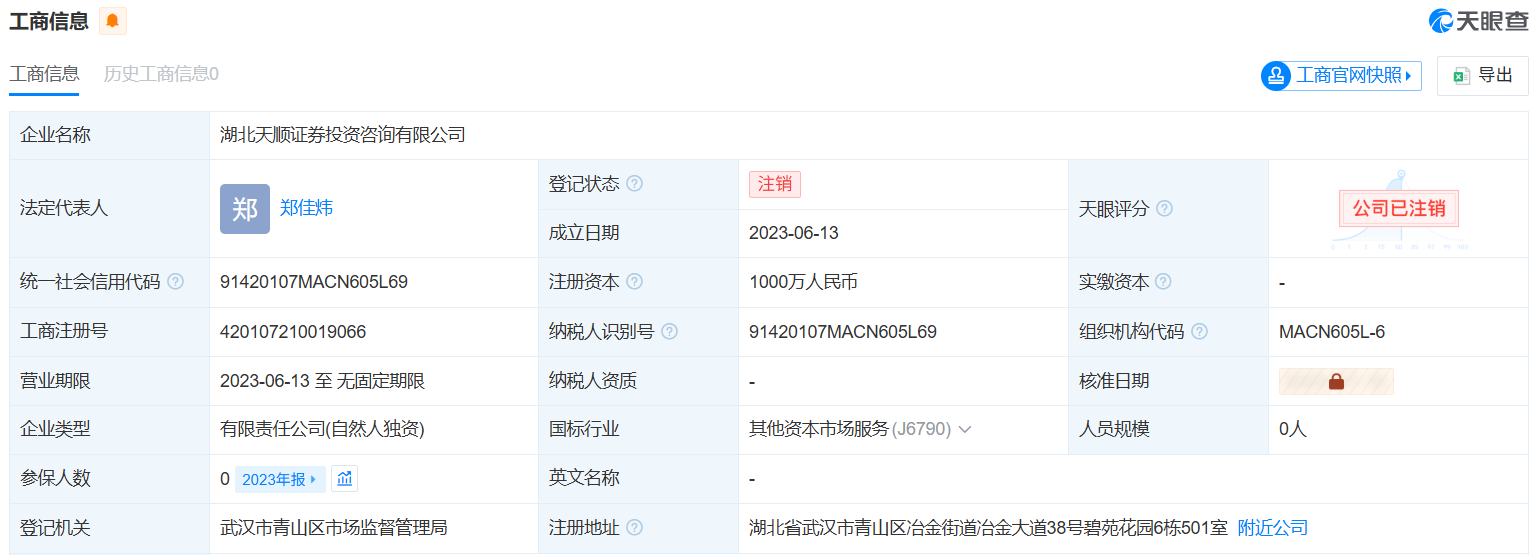Expand the 国标行业 dropdown chevron
This screenshot has height=555, width=1535.
click(965, 430)
